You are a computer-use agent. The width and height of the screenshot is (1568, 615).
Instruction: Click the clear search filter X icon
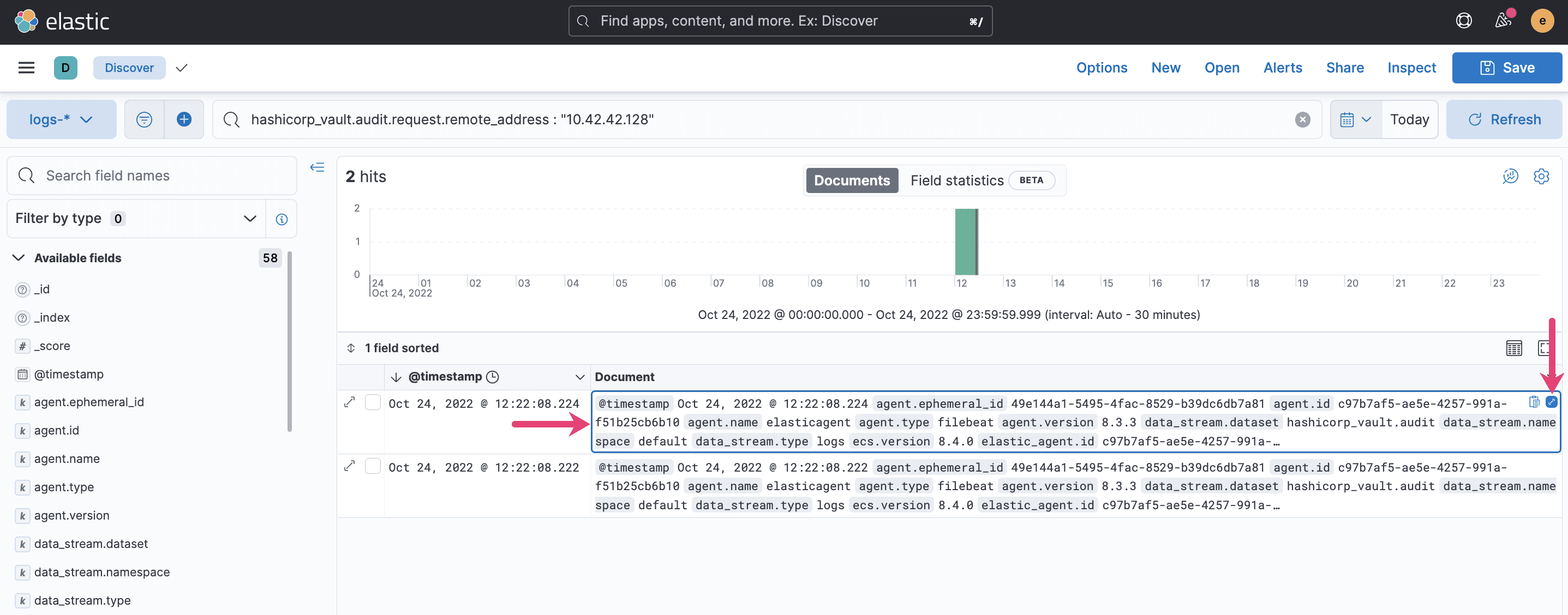click(x=1301, y=119)
